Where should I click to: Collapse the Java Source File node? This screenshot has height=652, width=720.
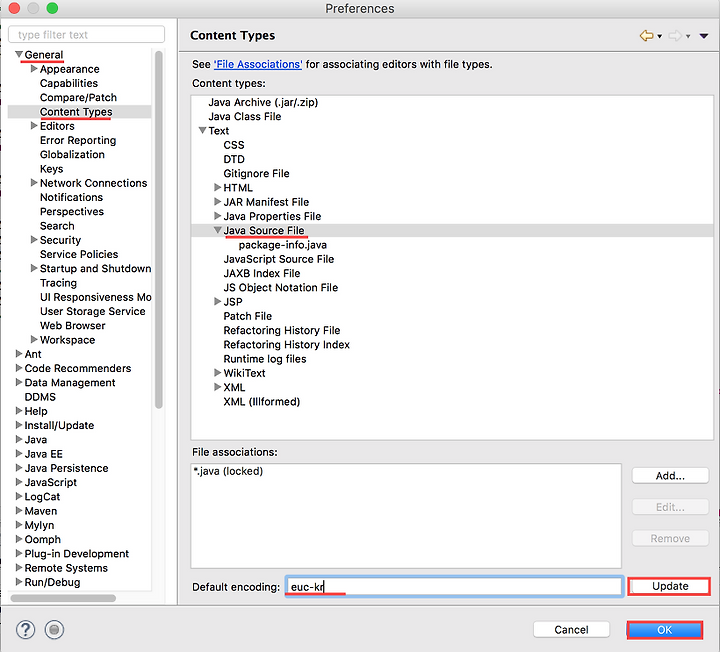[218, 230]
